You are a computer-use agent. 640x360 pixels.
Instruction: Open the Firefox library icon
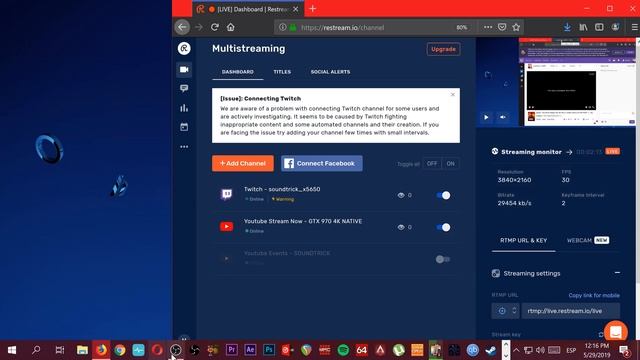tap(583, 27)
